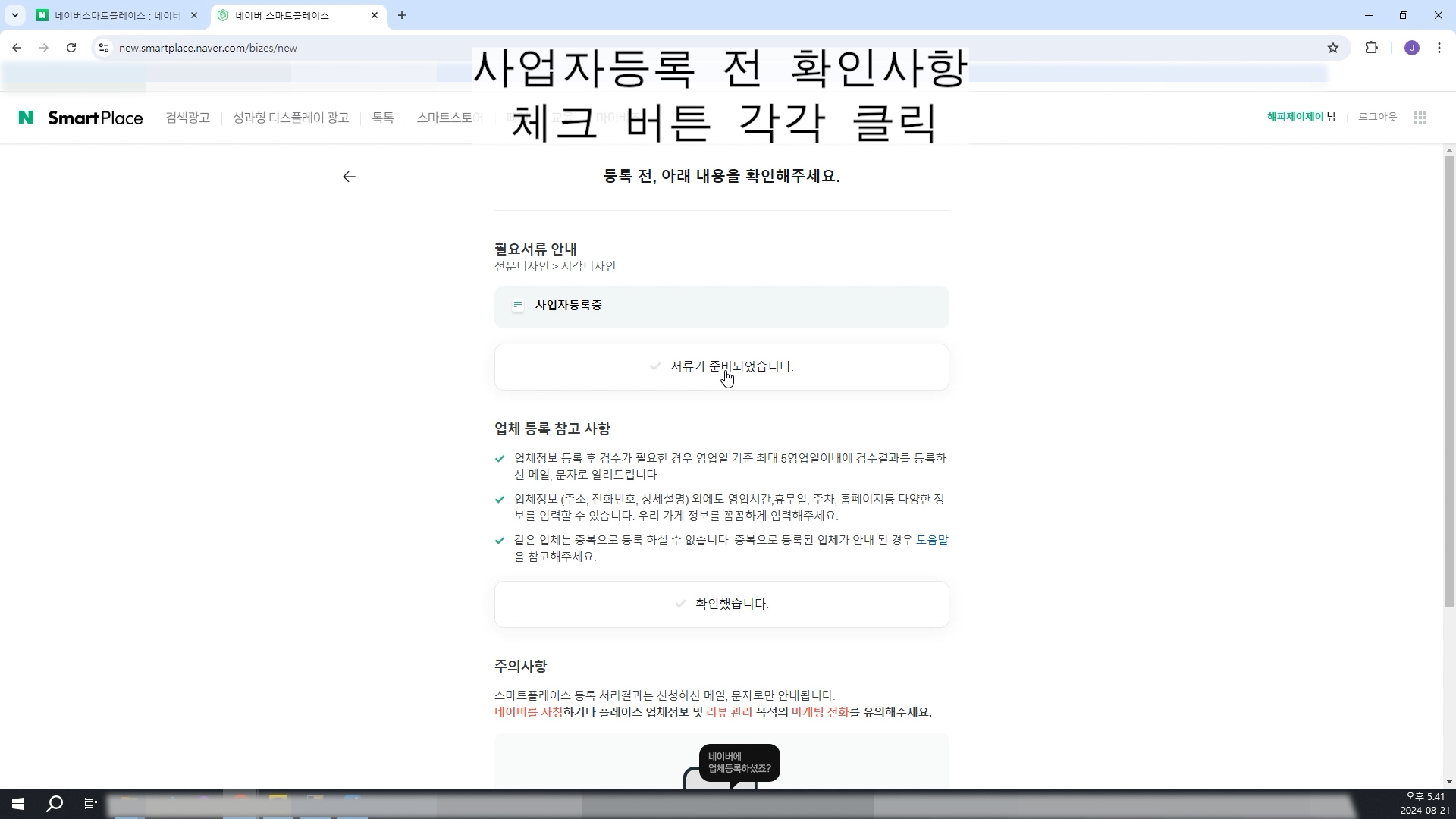Click the 도움말 help link
The image size is (1456, 819).
(931, 540)
